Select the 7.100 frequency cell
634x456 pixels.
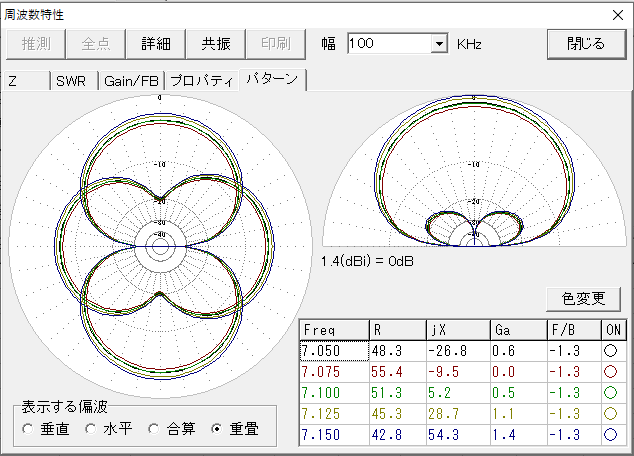pyautogui.click(x=334, y=393)
